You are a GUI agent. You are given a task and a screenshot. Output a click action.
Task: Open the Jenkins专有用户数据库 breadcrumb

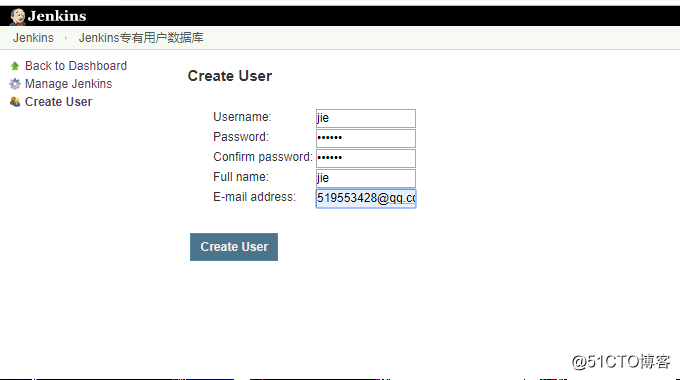[x=141, y=38]
